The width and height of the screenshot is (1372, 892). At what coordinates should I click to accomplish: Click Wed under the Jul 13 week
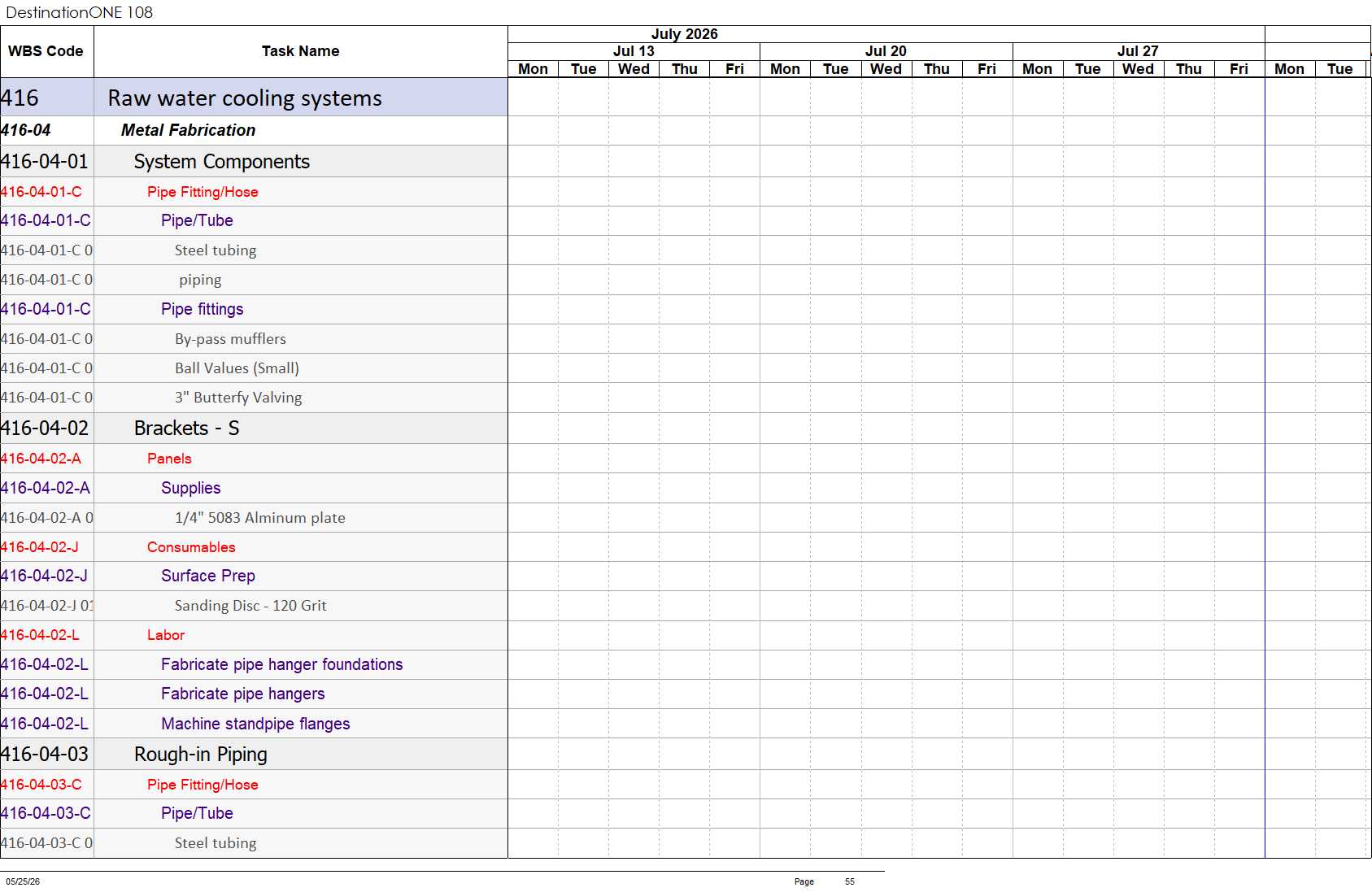[x=634, y=69]
